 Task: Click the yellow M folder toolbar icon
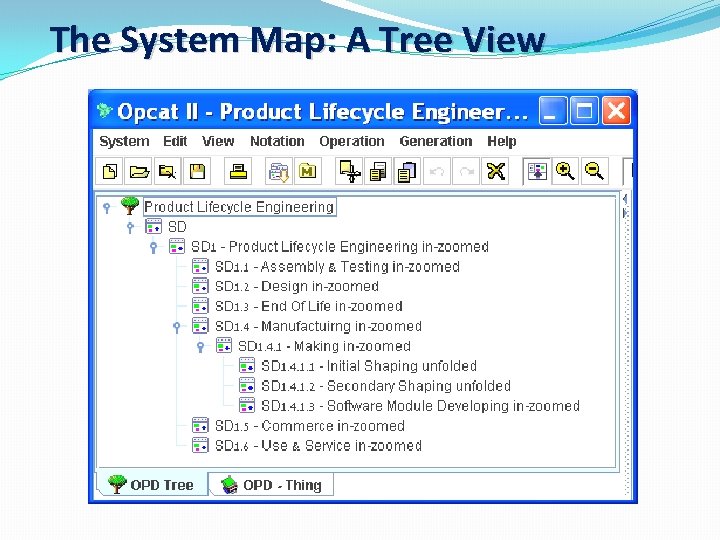(308, 171)
